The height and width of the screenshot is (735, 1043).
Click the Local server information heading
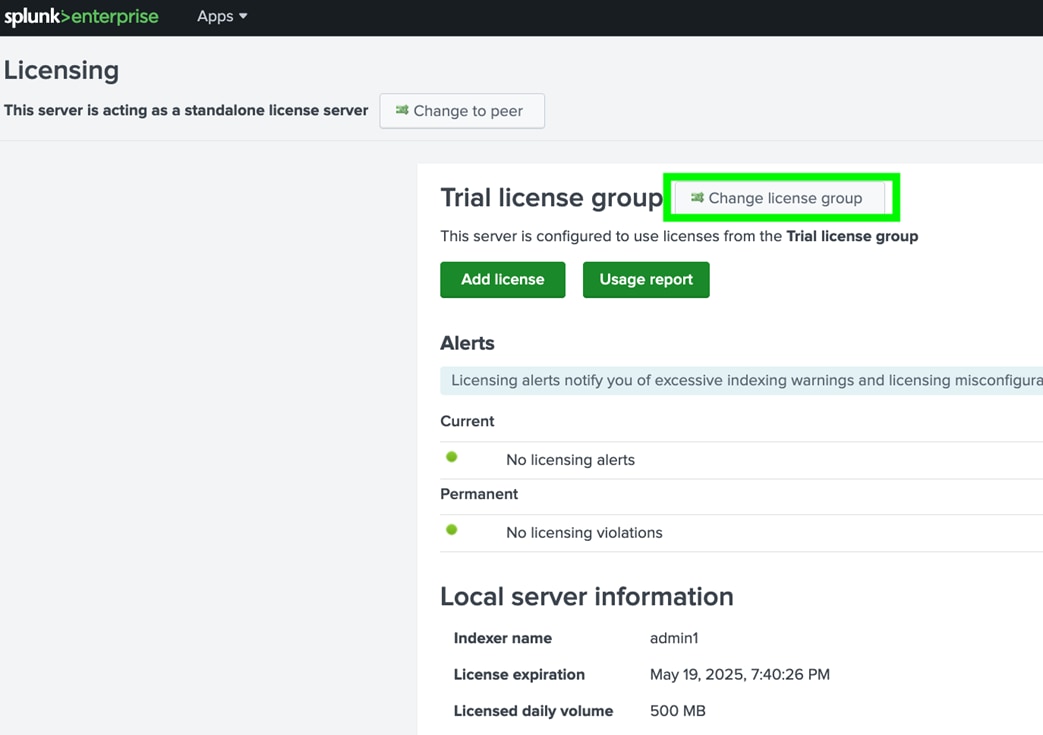pyautogui.click(x=587, y=597)
